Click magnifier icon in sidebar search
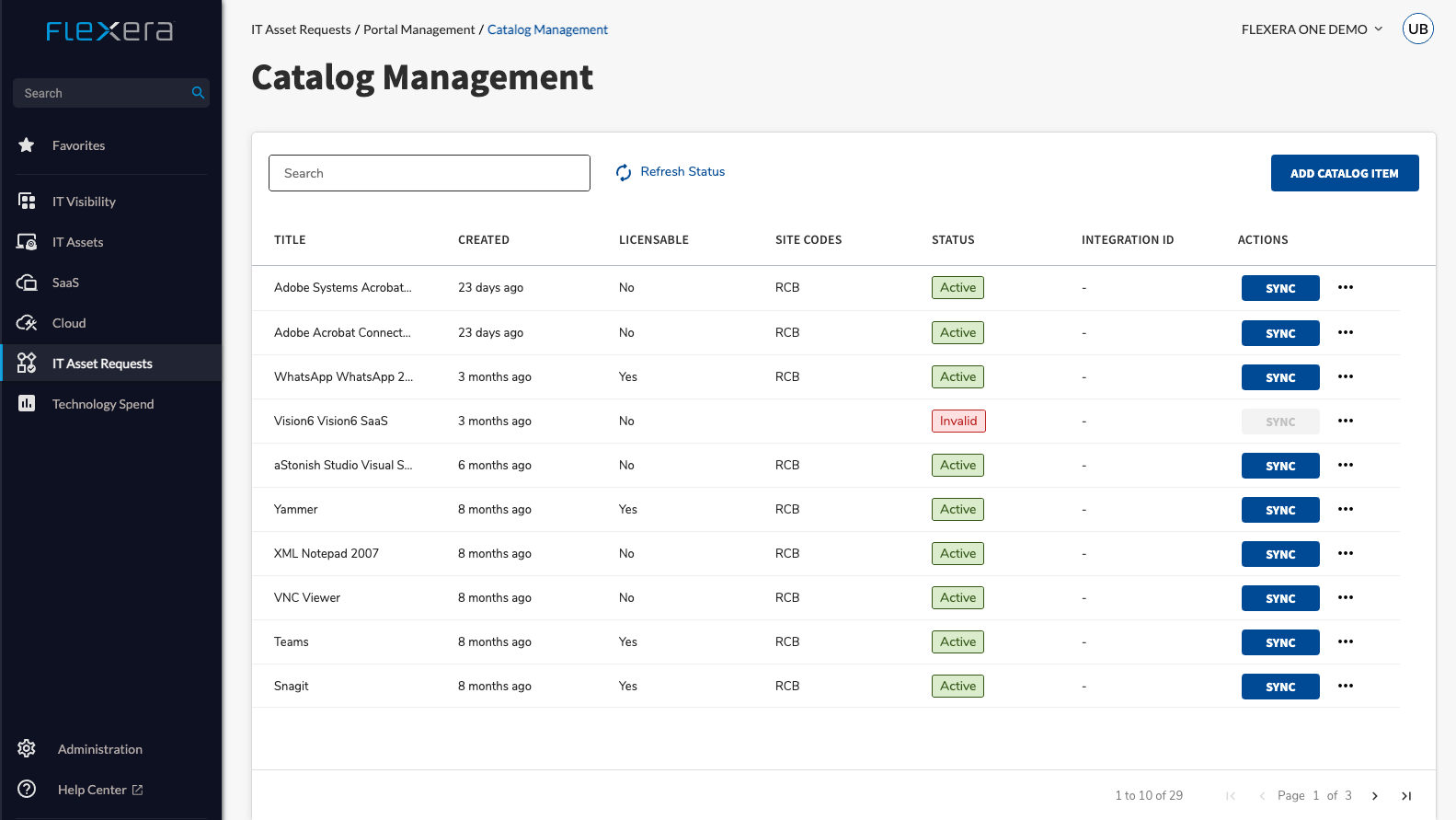Image resolution: width=1456 pixels, height=820 pixels. (198, 93)
